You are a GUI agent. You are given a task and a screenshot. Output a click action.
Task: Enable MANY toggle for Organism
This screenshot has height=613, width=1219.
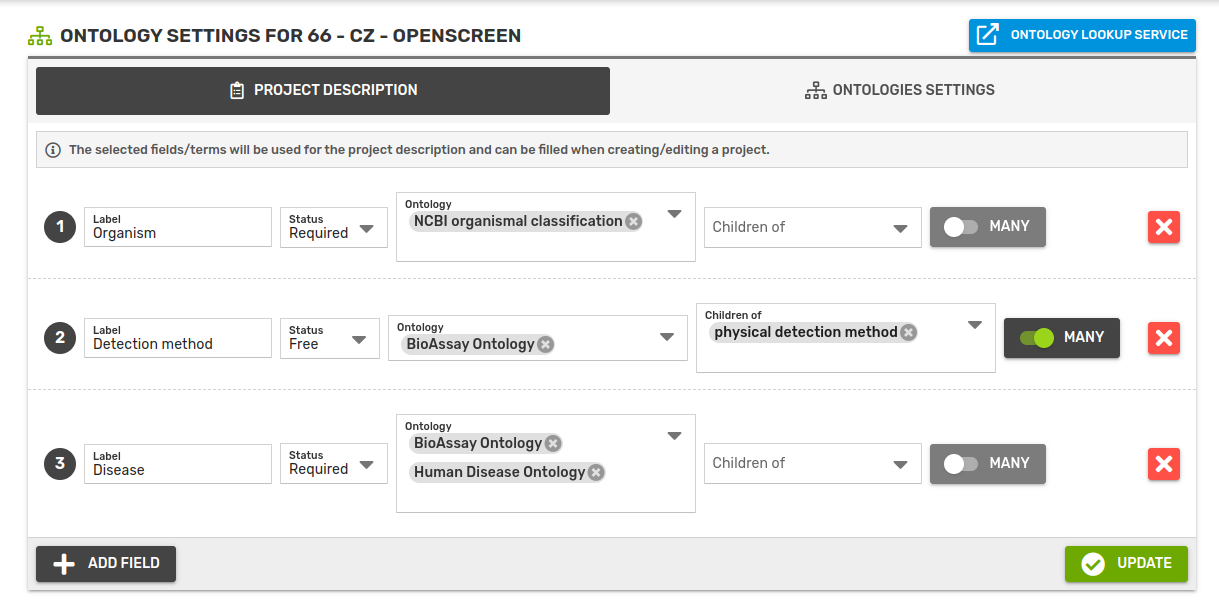(961, 227)
